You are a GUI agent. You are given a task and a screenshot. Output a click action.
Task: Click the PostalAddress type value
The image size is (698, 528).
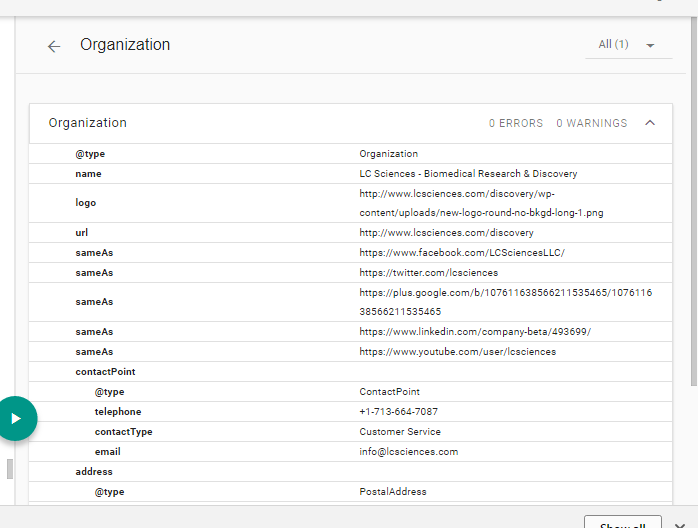(393, 492)
